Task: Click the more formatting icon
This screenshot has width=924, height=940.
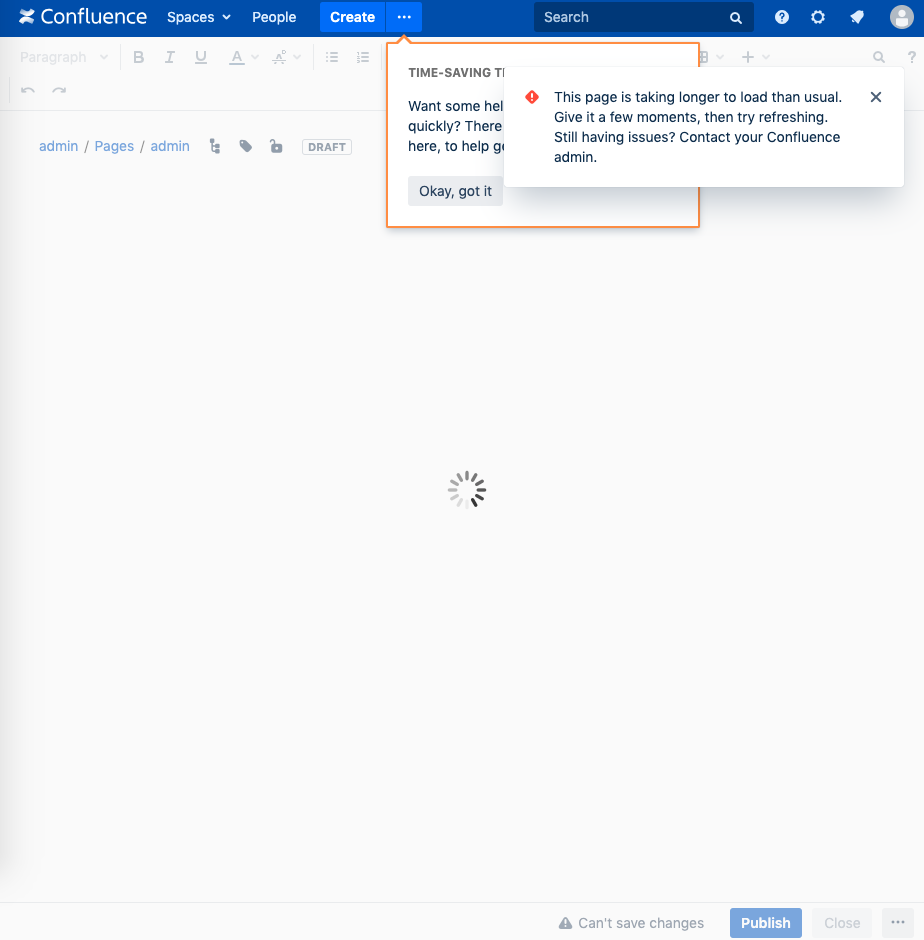Action: point(279,57)
